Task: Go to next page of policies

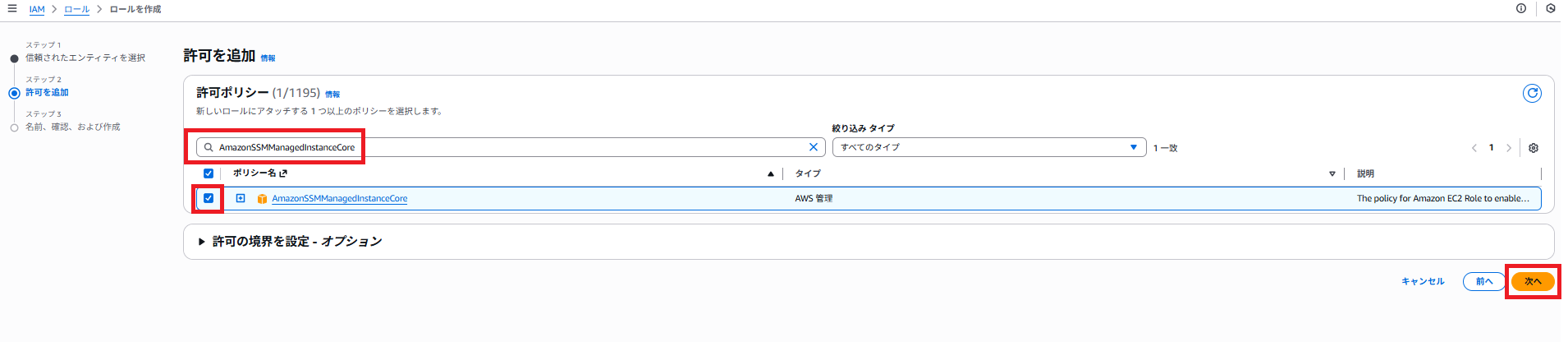Action: [x=1508, y=148]
